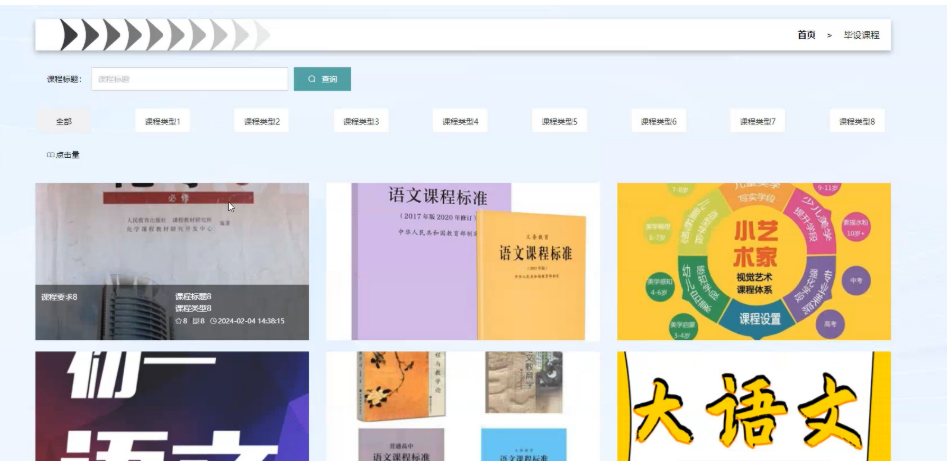Select the 全部 category tab
Viewport: 947px width, 461px height.
(63, 121)
